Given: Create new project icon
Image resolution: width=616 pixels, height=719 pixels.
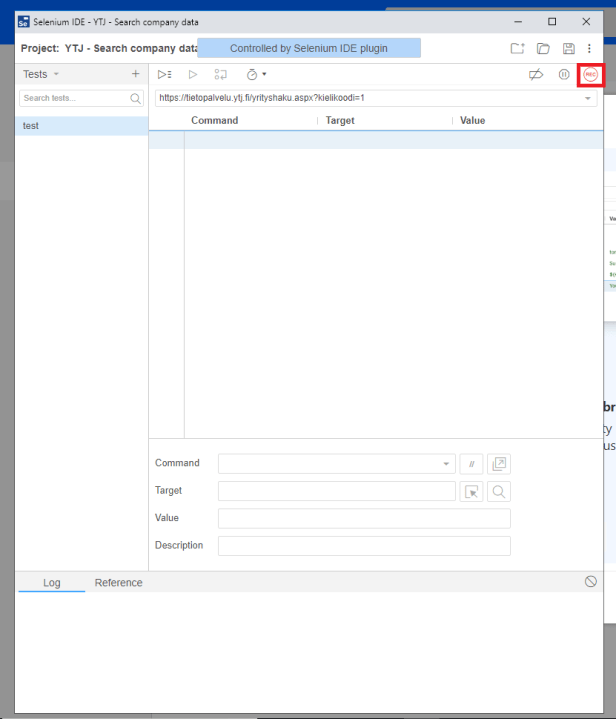Looking at the screenshot, I should click(x=517, y=48).
